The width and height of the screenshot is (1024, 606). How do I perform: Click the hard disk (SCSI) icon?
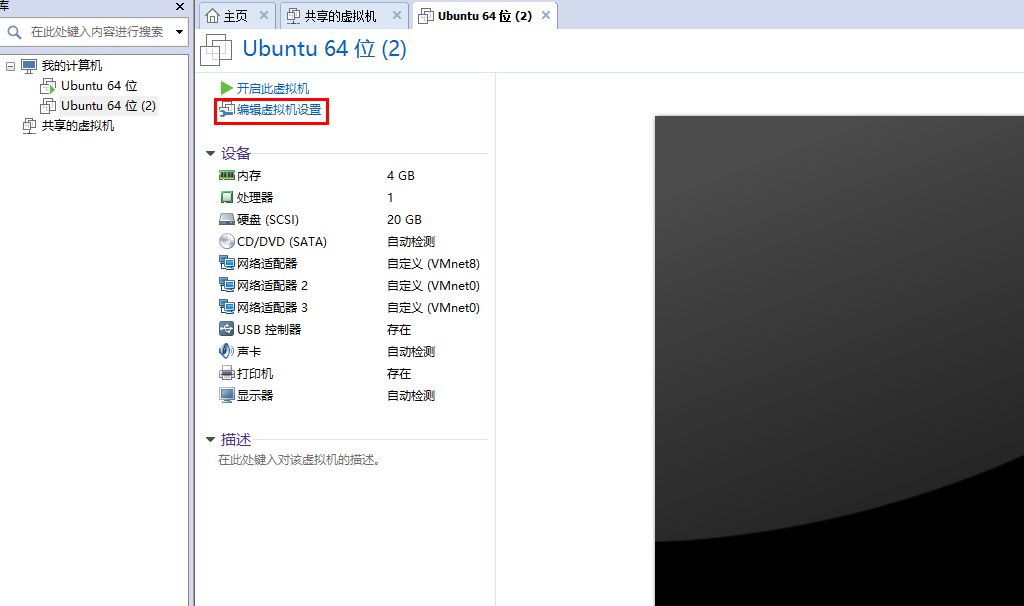pos(227,219)
